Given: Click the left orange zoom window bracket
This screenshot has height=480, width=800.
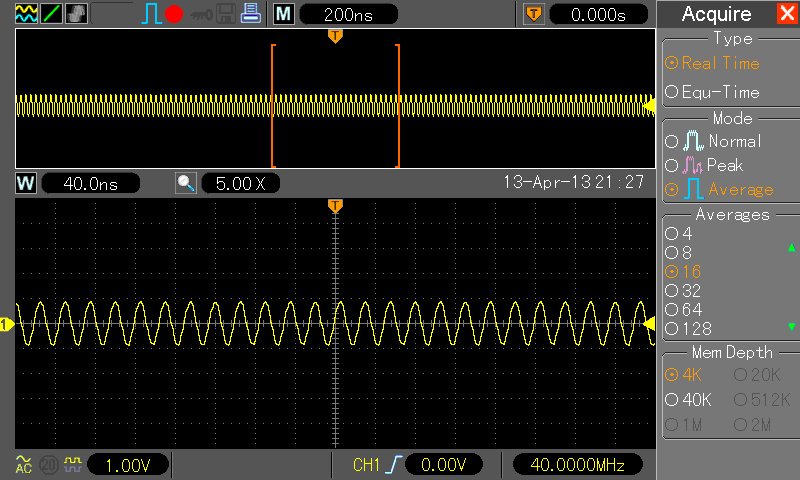Looking at the screenshot, I should [x=273, y=106].
